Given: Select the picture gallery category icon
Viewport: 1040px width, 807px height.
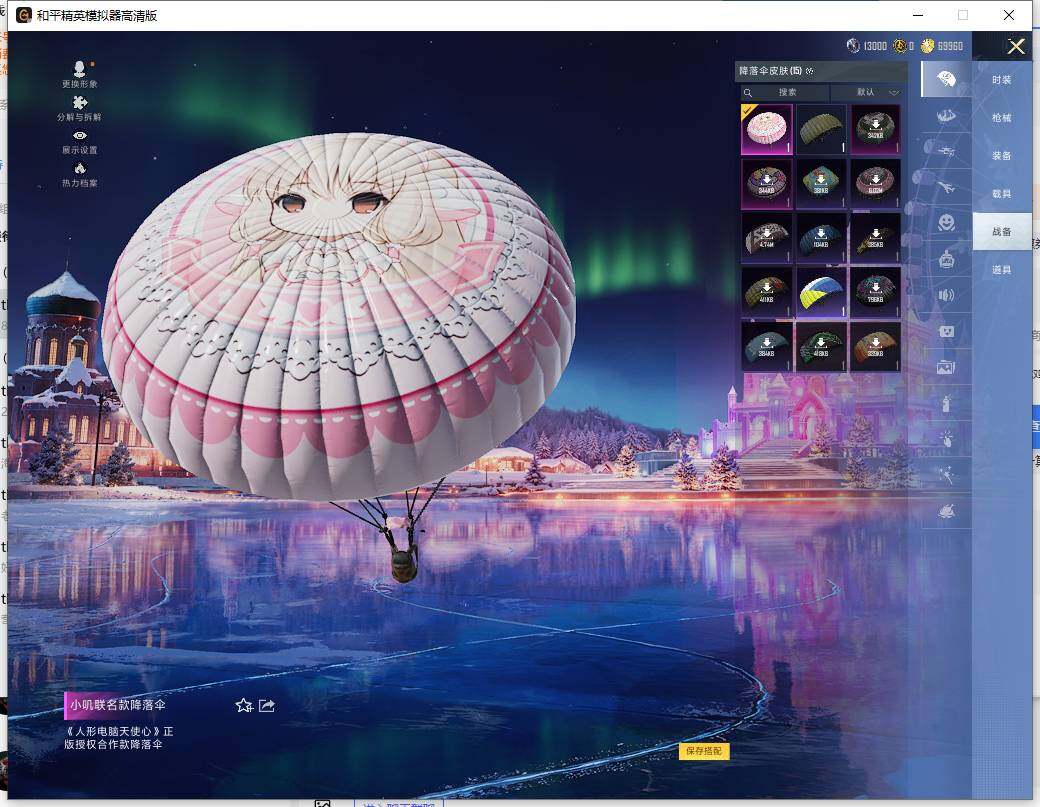Looking at the screenshot, I should click(x=946, y=366).
